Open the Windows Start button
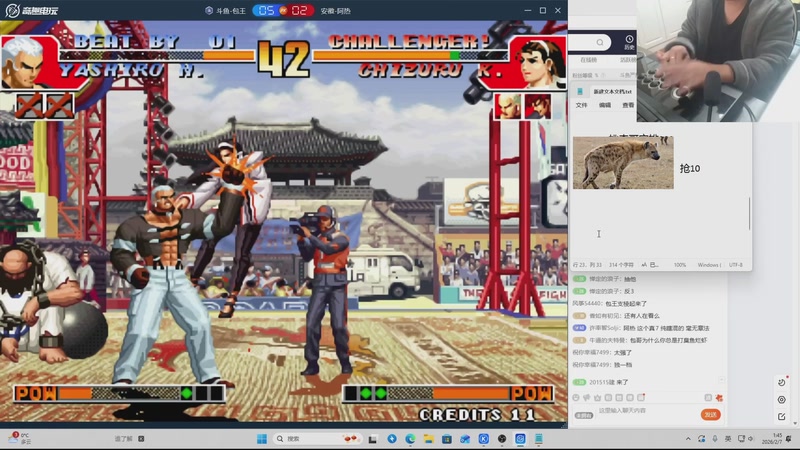The width and height of the screenshot is (800, 450). [262, 439]
